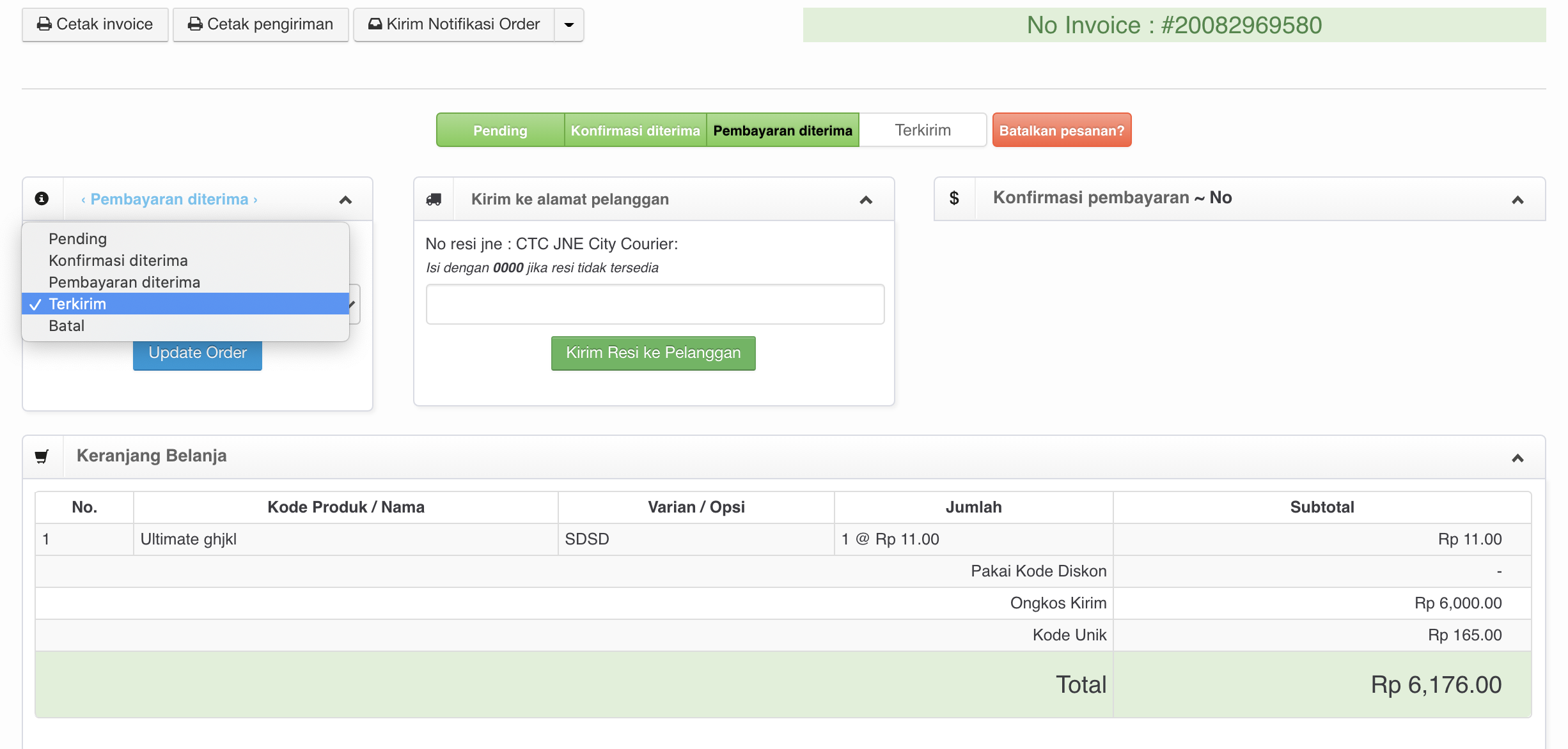The height and width of the screenshot is (749, 1568).
Task: Select Konfirmasi diterima dropdown option
Action: [x=118, y=261]
